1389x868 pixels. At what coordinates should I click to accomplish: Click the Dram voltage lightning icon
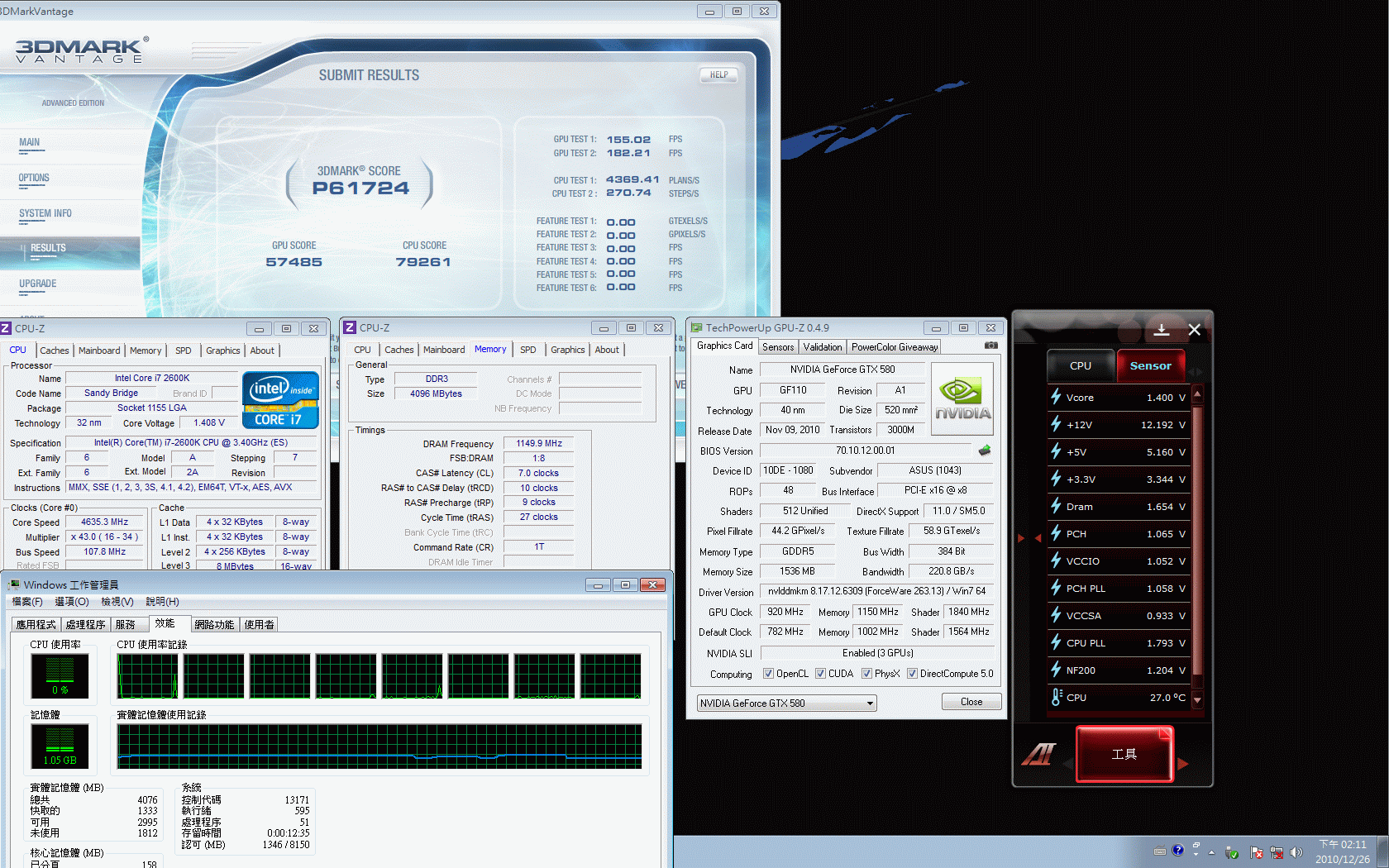click(1056, 506)
